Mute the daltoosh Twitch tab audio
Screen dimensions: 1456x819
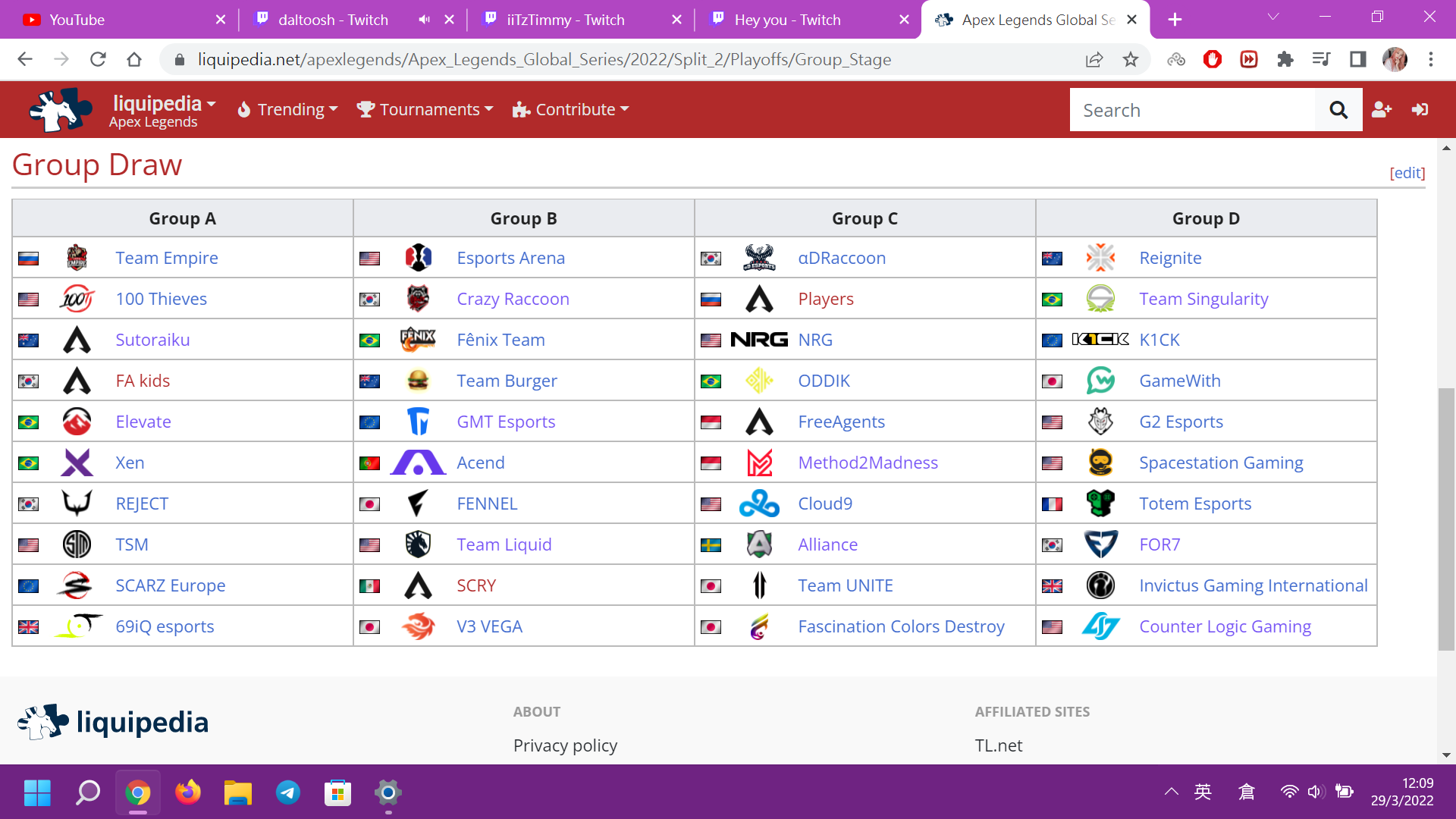click(x=424, y=20)
